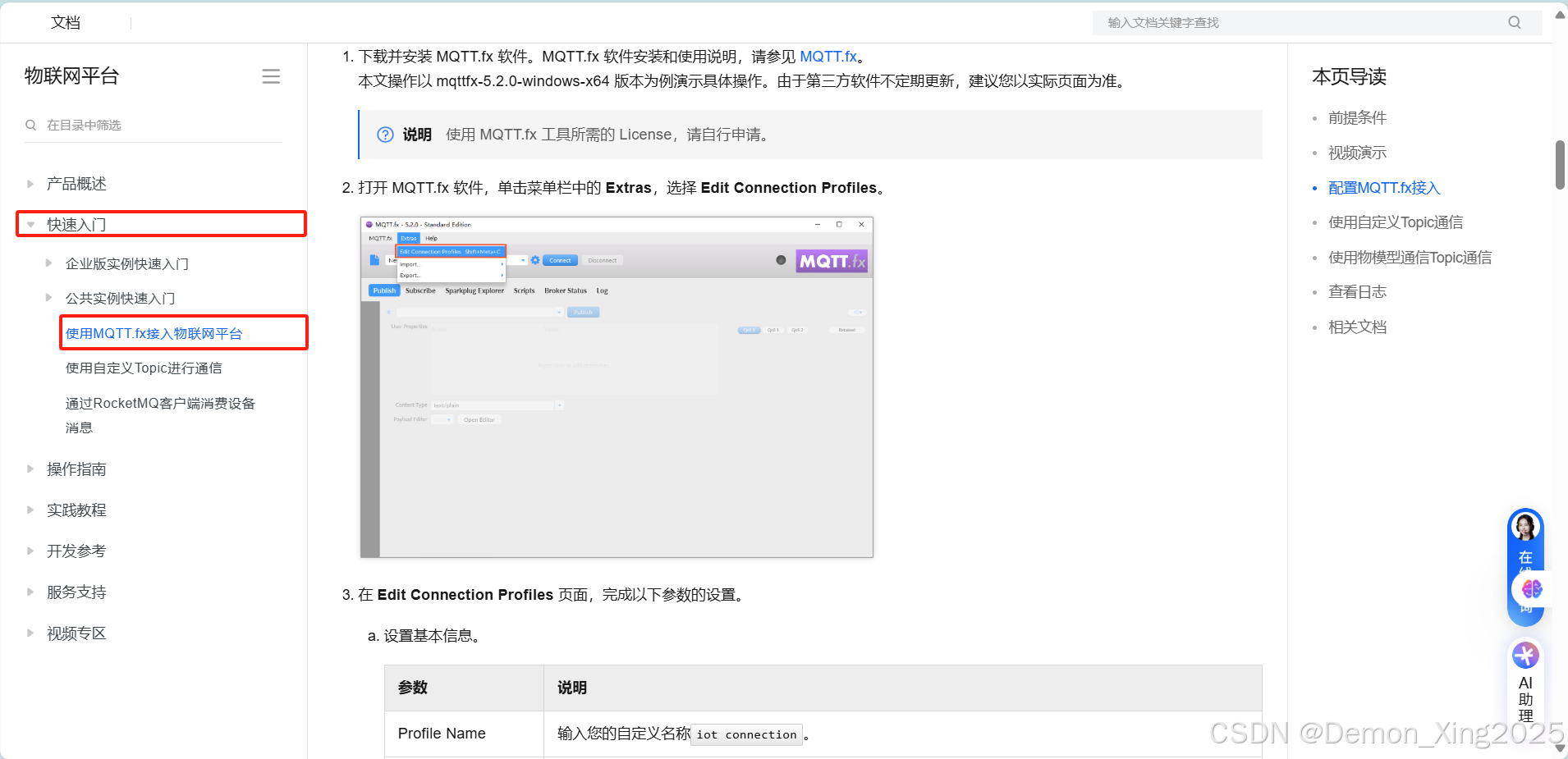
Task: Click the search magnifier icon in top bar
Action: click(x=1514, y=22)
